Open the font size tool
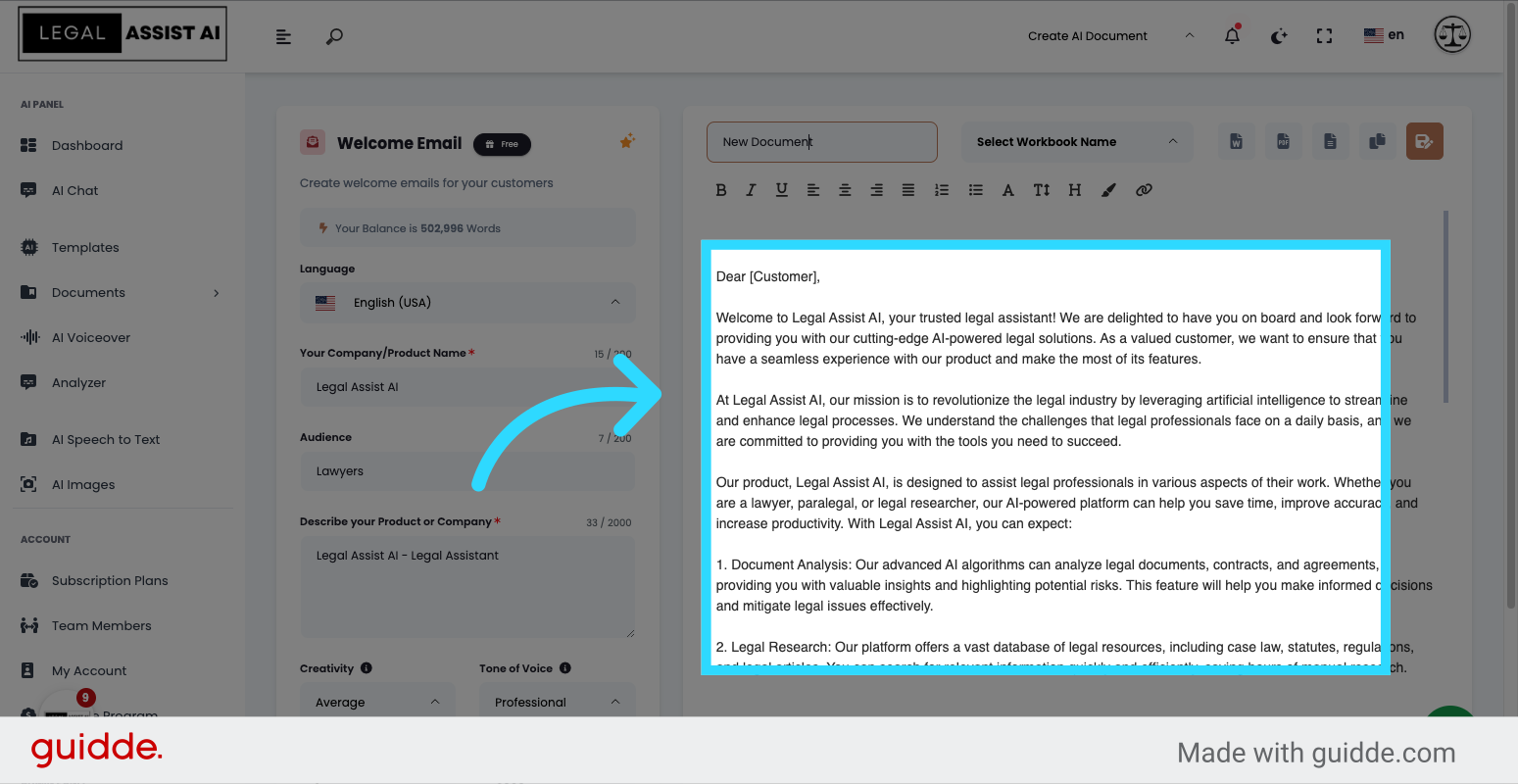This screenshot has height=784, width=1518. pos(1042,190)
